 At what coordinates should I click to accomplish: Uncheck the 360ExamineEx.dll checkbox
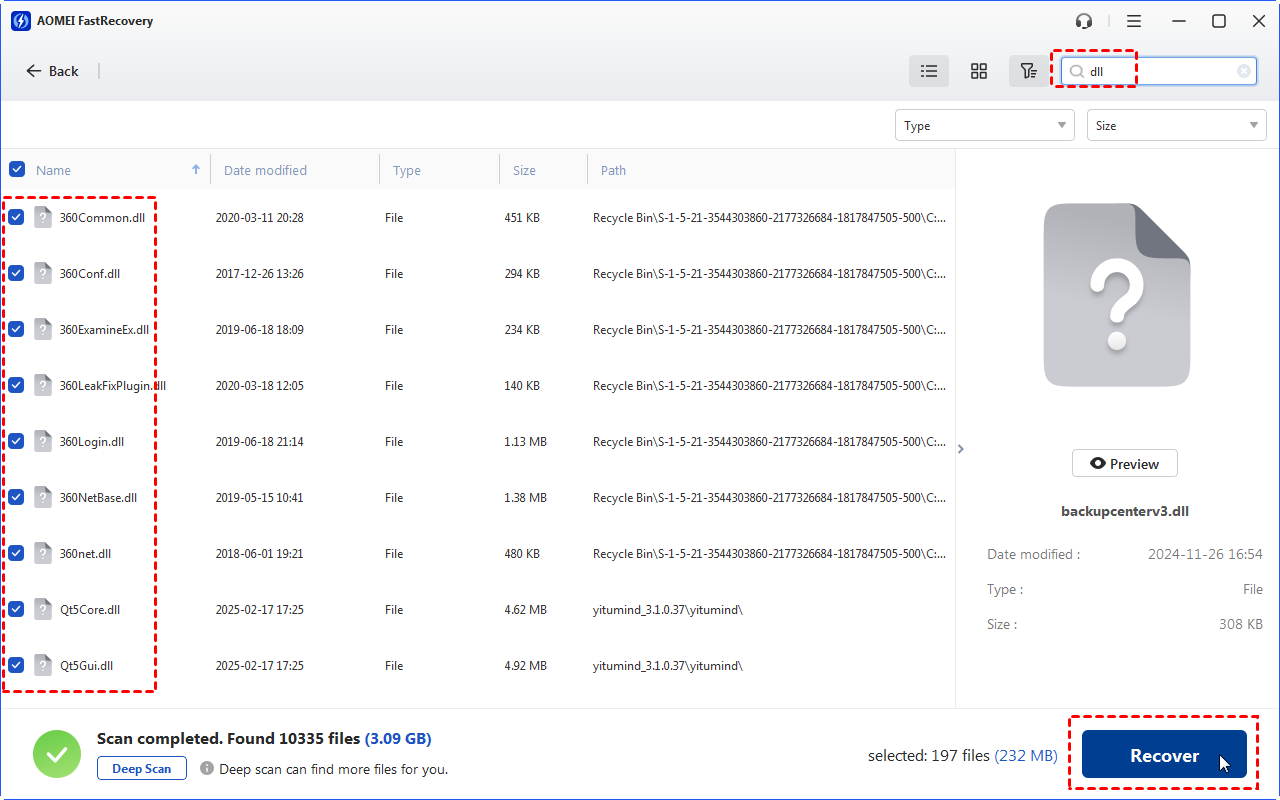click(17, 329)
